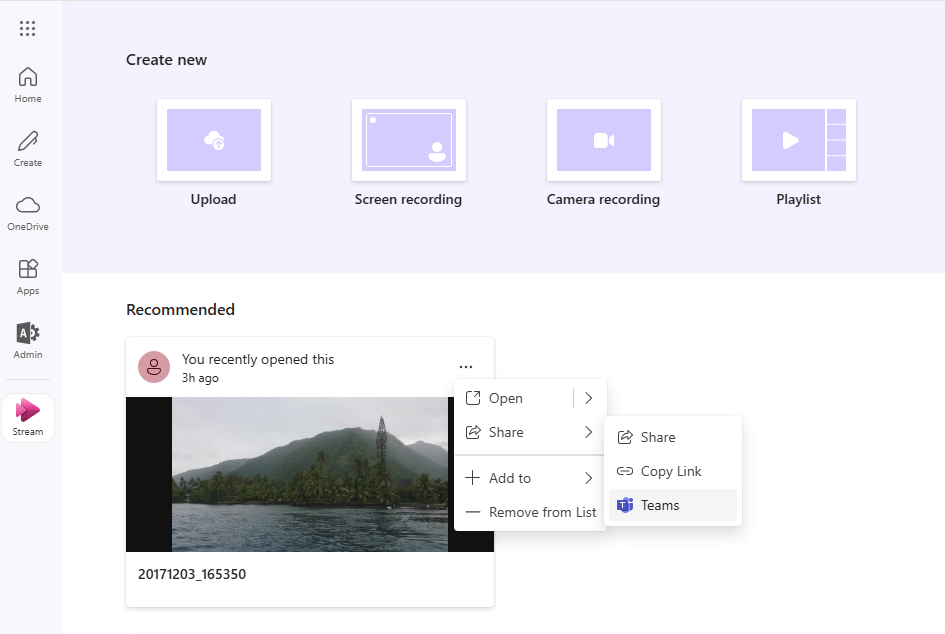Click the video card's three-dot menu
This screenshot has width=945, height=634.
(x=466, y=367)
